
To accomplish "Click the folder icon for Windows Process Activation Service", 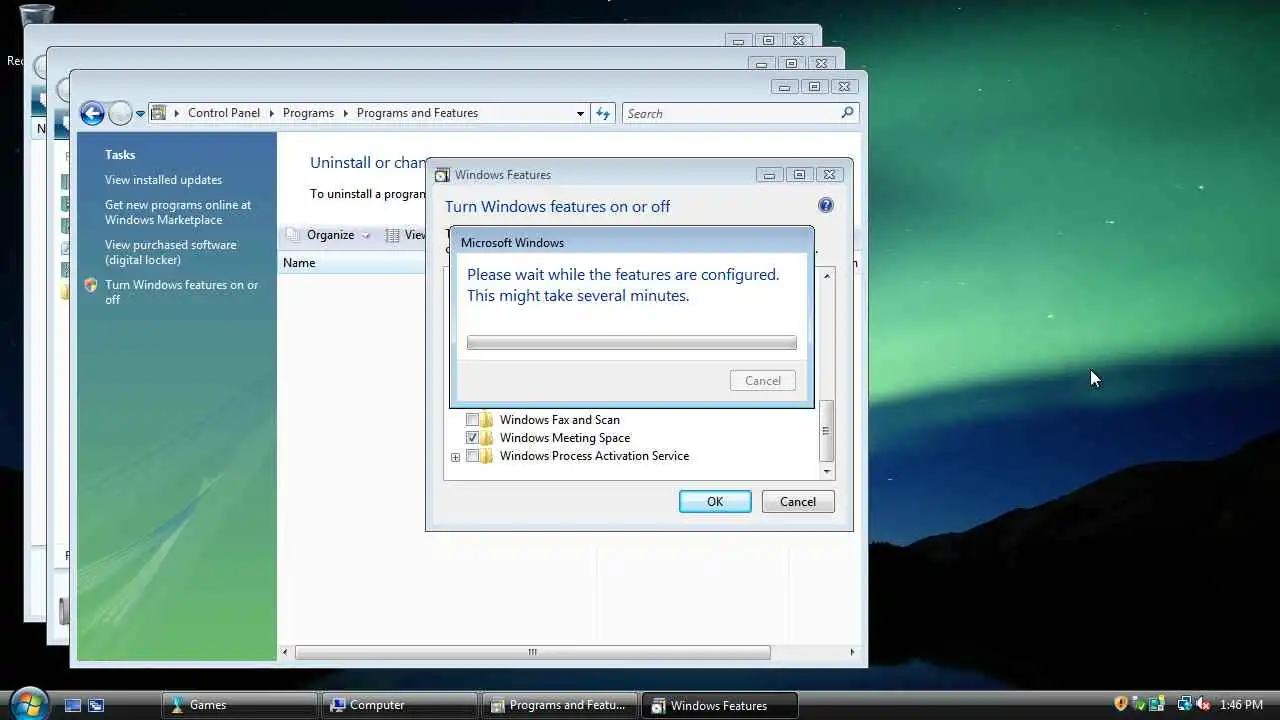I will [487, 456].
